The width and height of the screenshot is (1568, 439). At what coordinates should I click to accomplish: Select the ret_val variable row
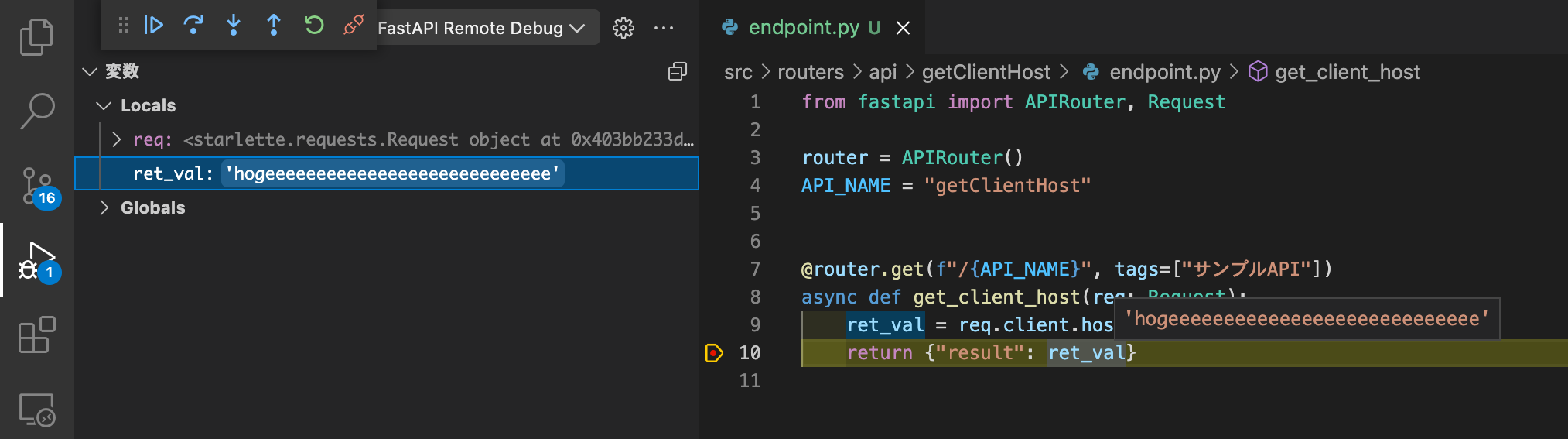pos(387,173)
